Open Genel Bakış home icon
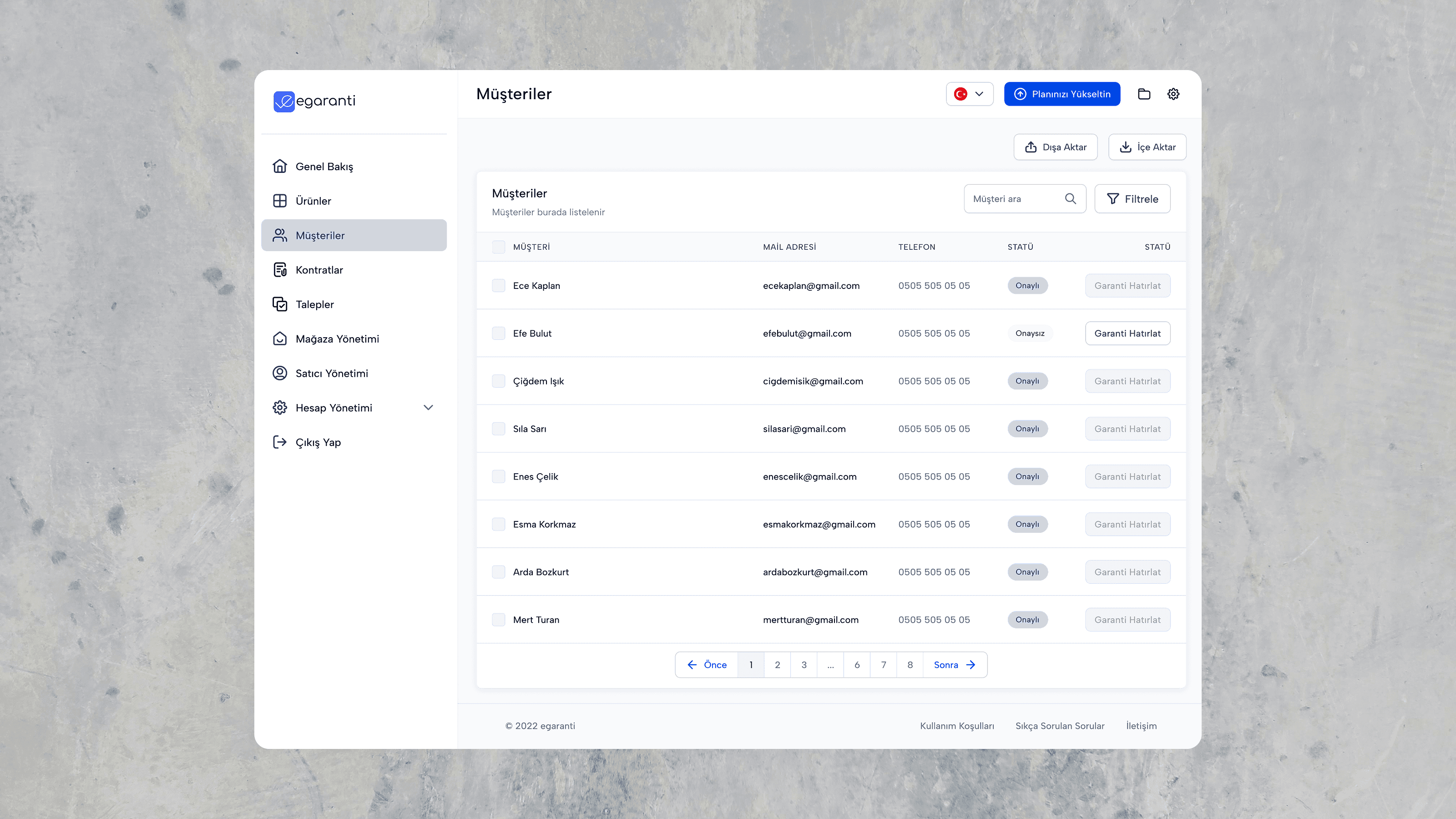Screen dimensions: 1456x819 tap(280, 166)
